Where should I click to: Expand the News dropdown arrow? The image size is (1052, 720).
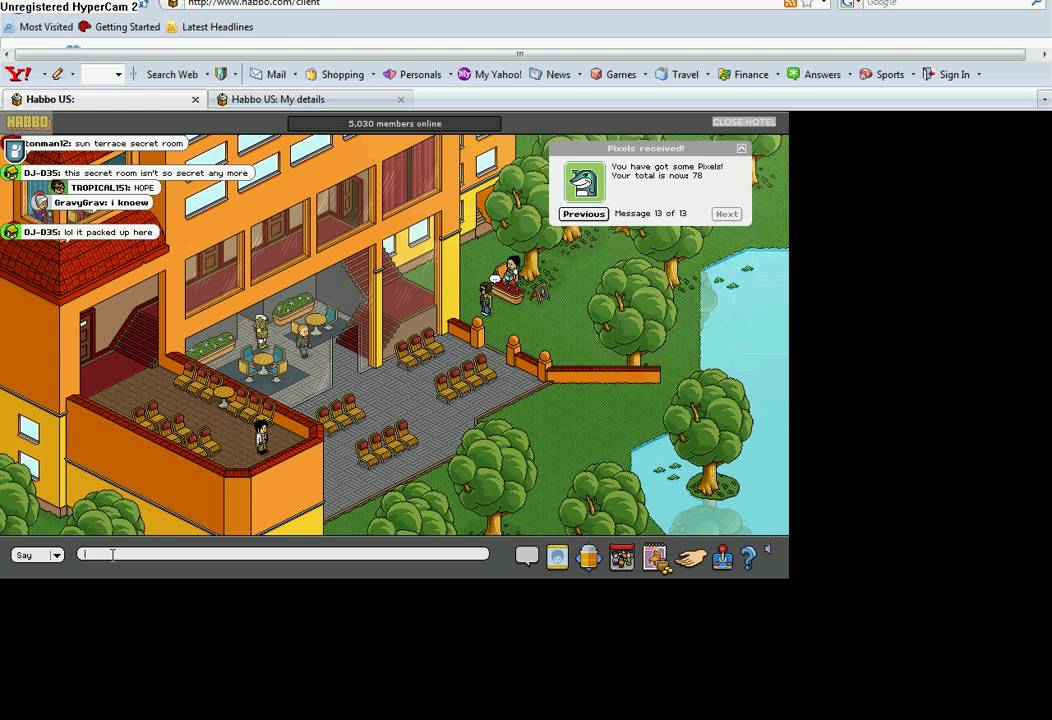tap(580, 74)
